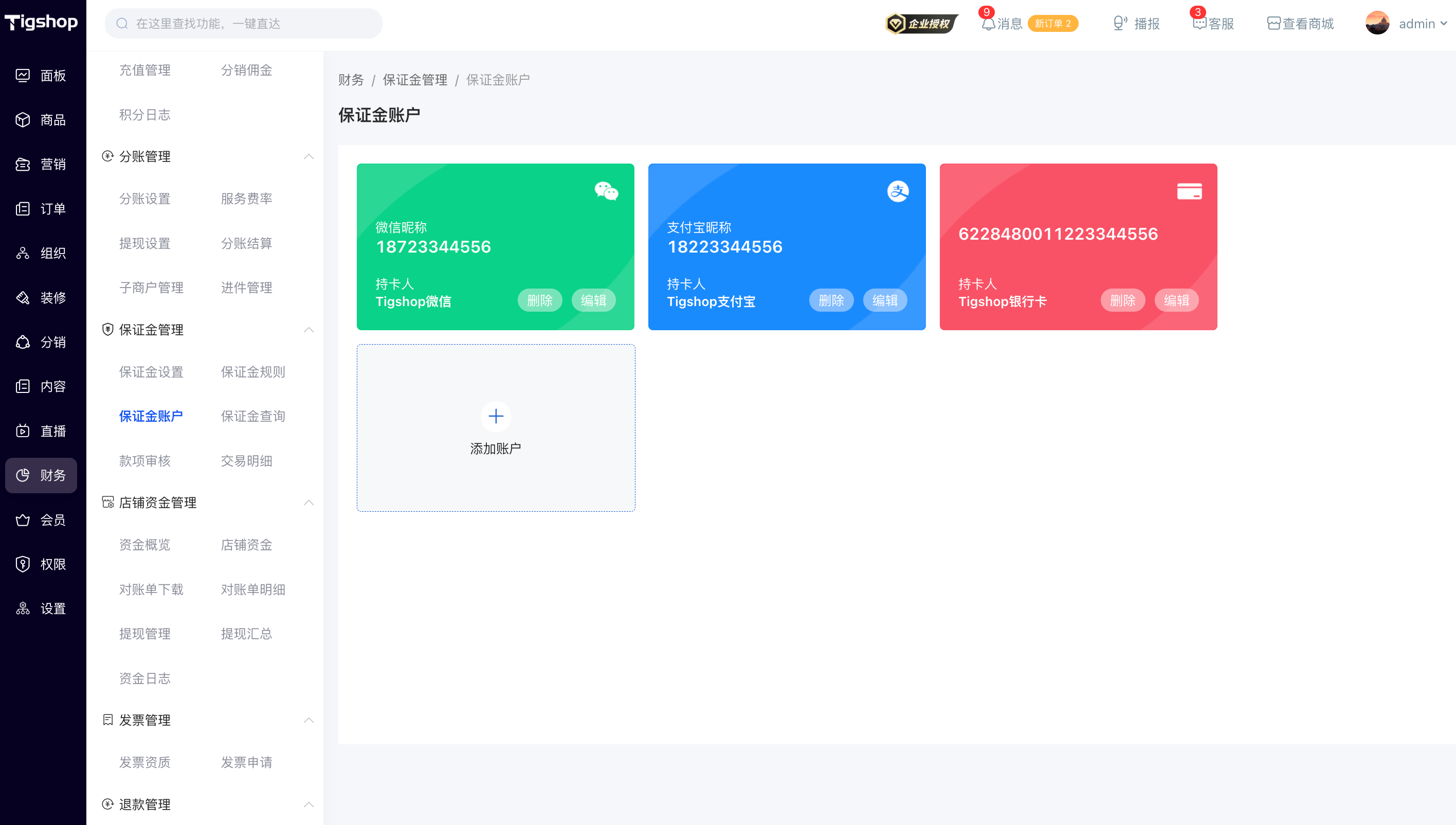Open 分销佣金 menu item
The image size is (1456, 825).
coord(246,70)
